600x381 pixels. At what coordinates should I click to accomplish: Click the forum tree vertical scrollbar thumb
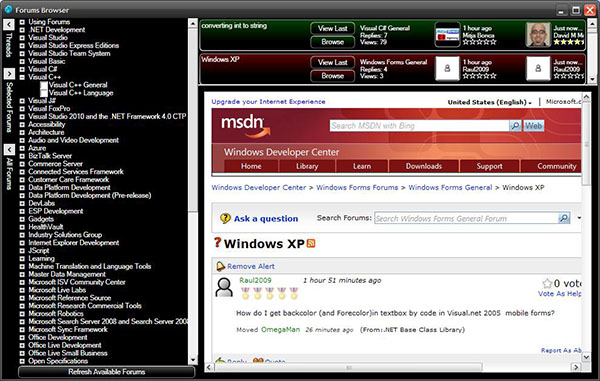pyautogui.click(x=193, y=119)
